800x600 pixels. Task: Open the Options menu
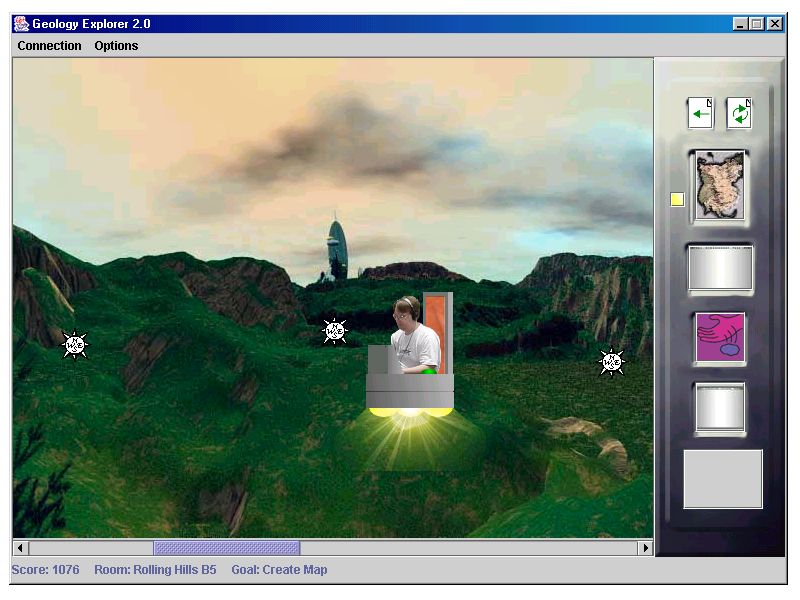pos(116,46)
